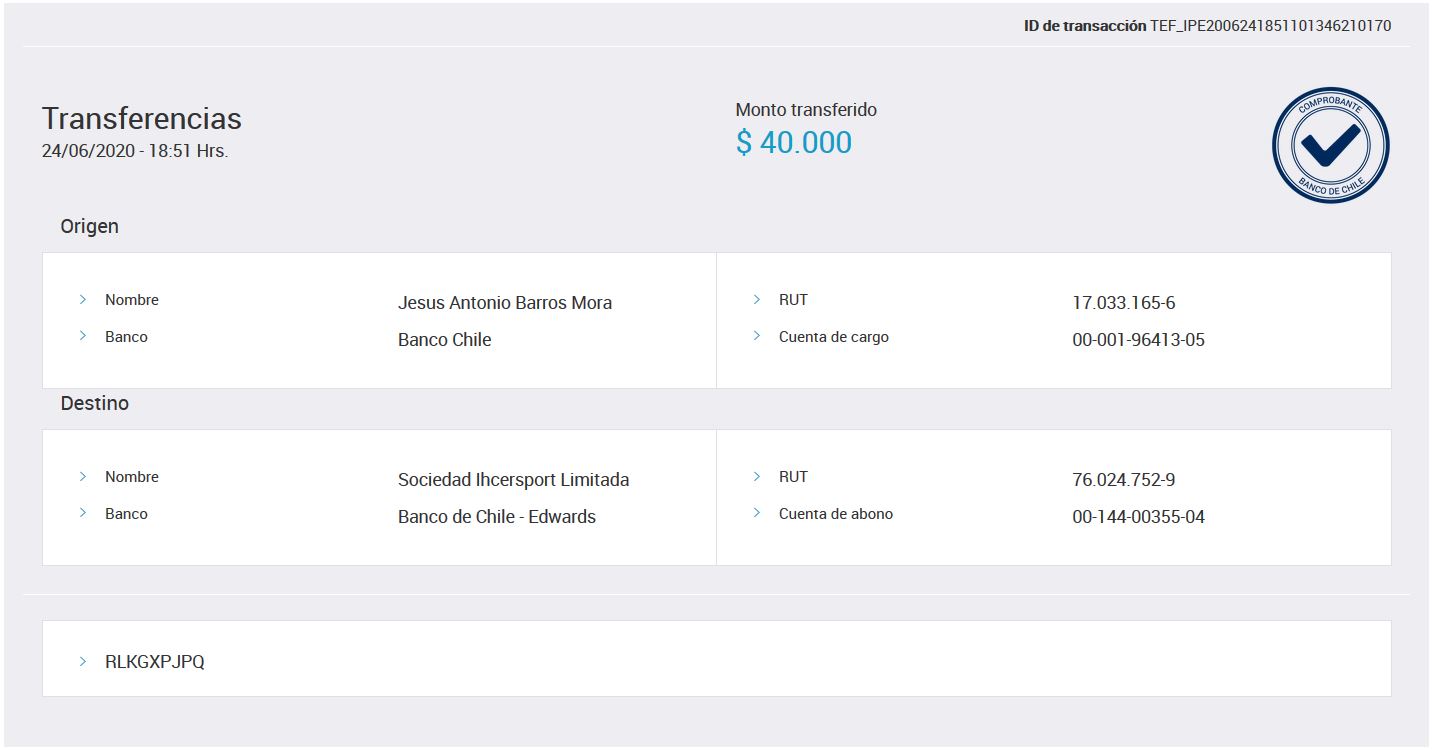Click the RUT value 17.033.165-6
Screen dimensions: 1437x750
1124,303
